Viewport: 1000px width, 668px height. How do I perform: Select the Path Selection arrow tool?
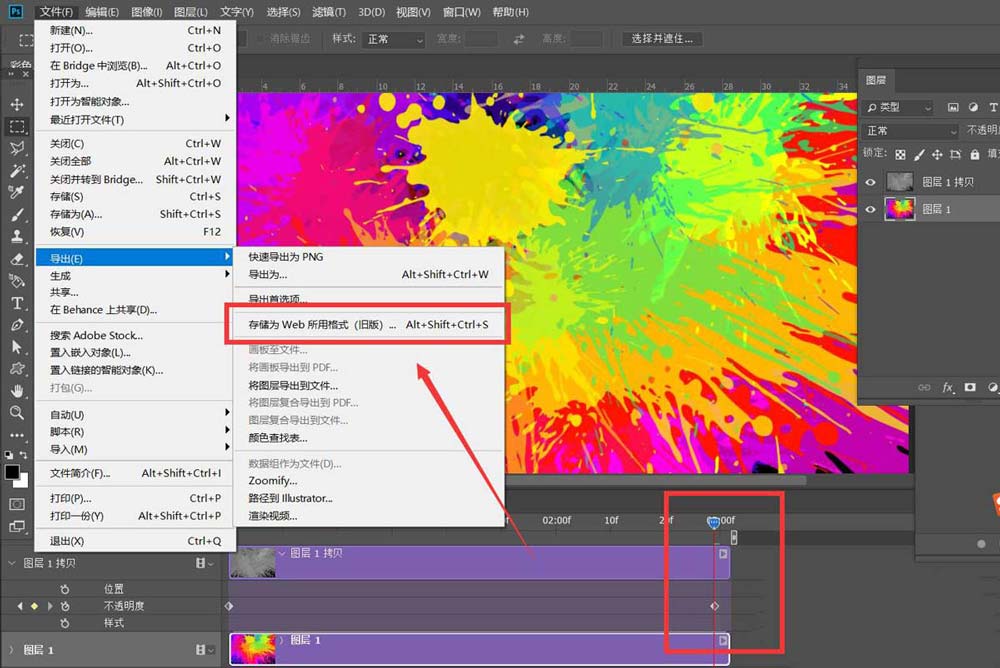pyautogui.click(x=17, y=346)
